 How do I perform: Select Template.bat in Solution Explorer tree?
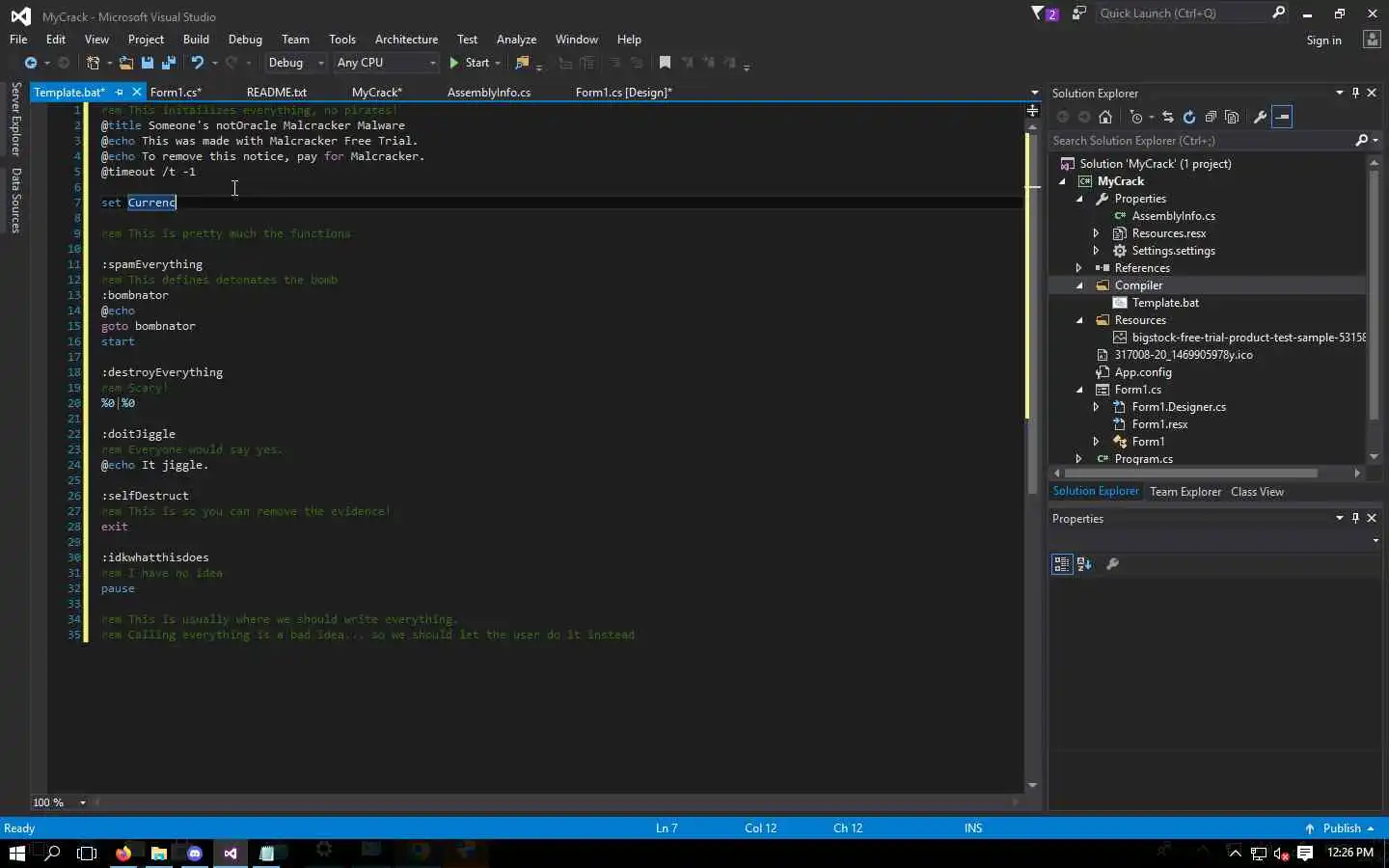coord(1165,303)
